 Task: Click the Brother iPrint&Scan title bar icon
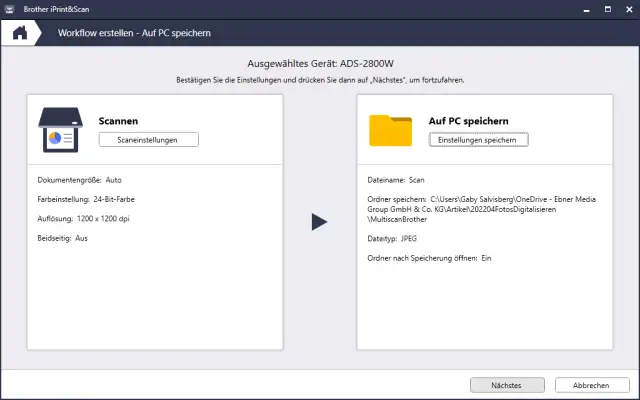[9, 8]
